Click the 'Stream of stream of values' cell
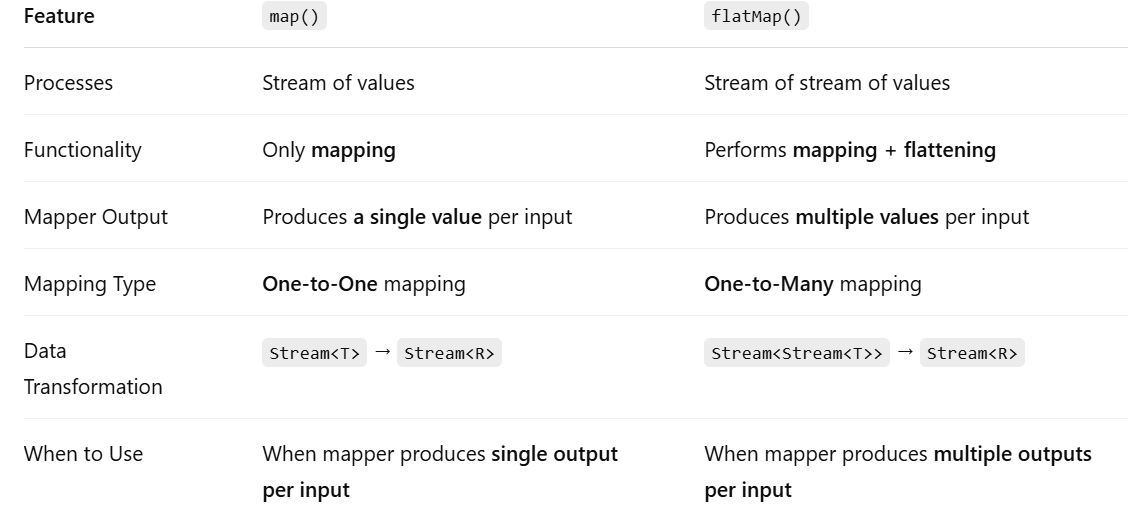This screenshot has width=1134, height=516. (826, 83)
